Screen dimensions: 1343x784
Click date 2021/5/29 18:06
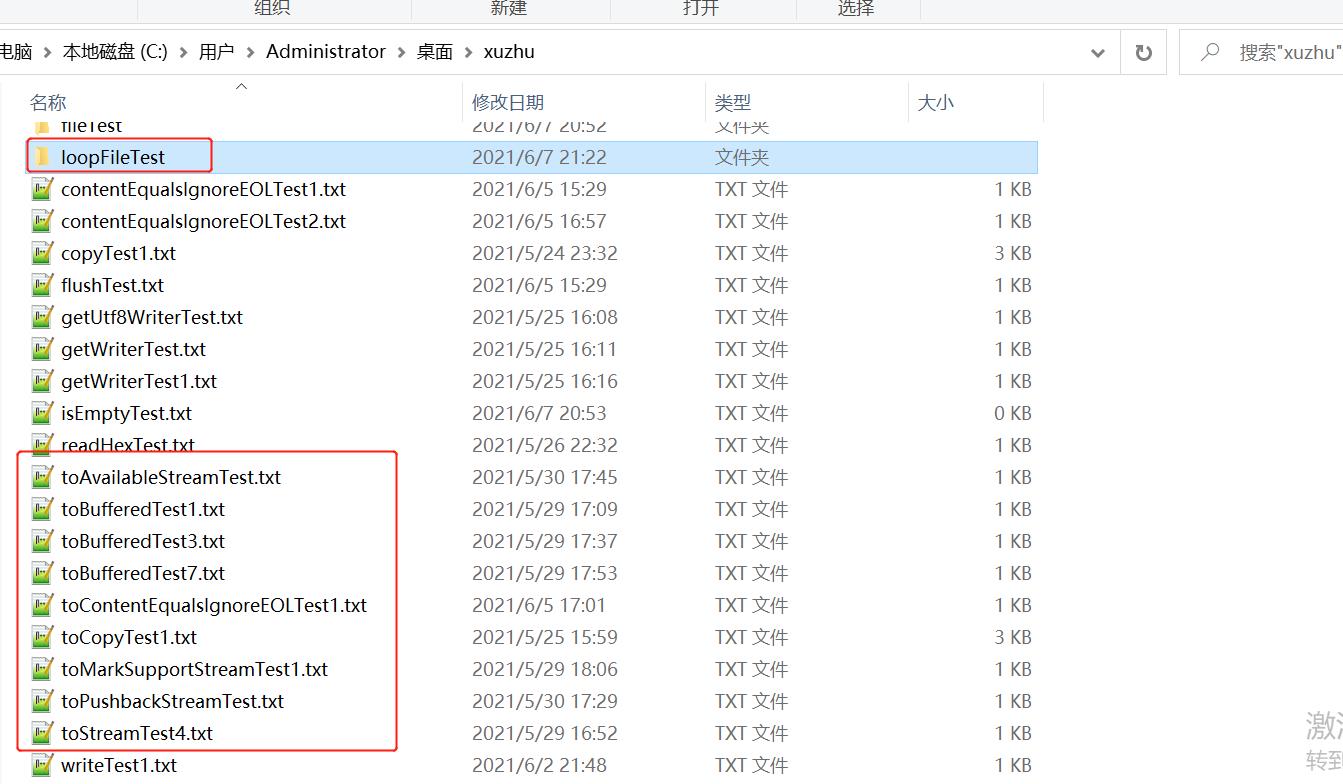point(545,669)
